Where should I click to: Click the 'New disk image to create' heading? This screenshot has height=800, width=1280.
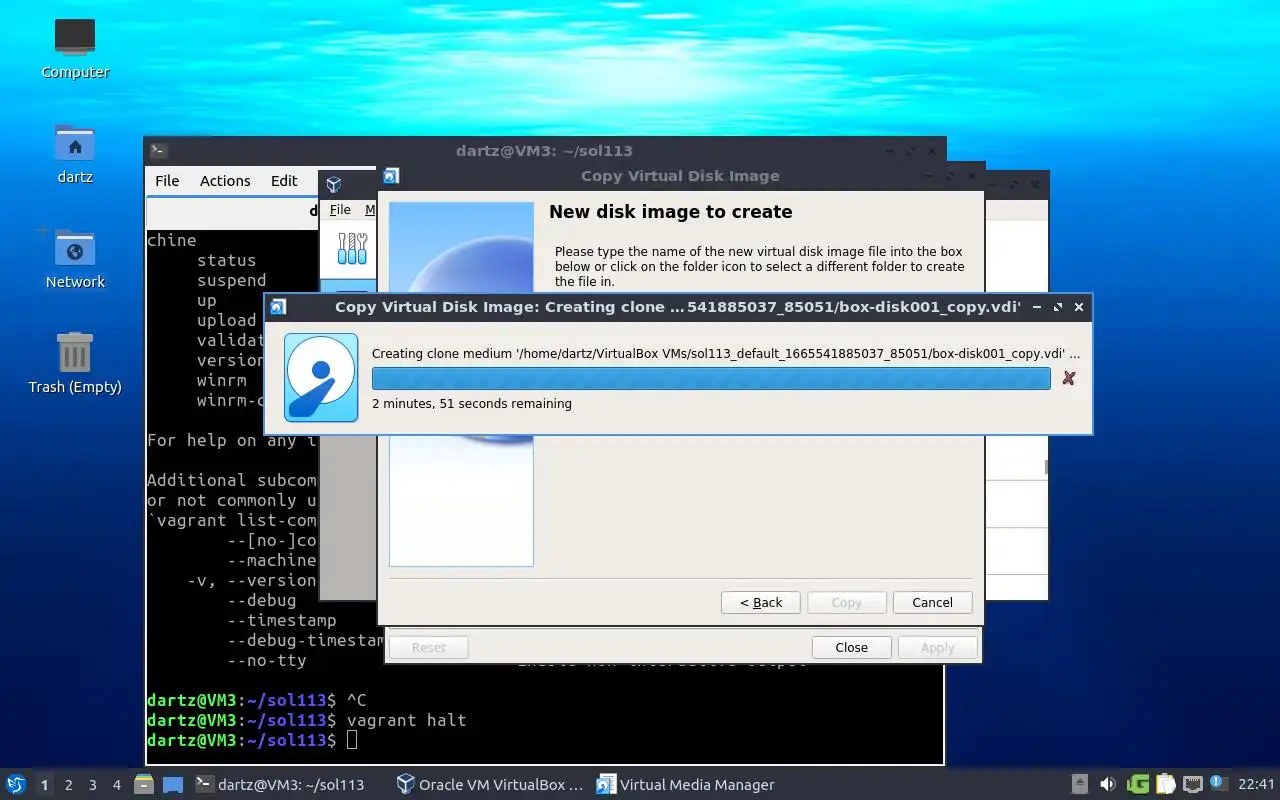(x=670, y=212)
